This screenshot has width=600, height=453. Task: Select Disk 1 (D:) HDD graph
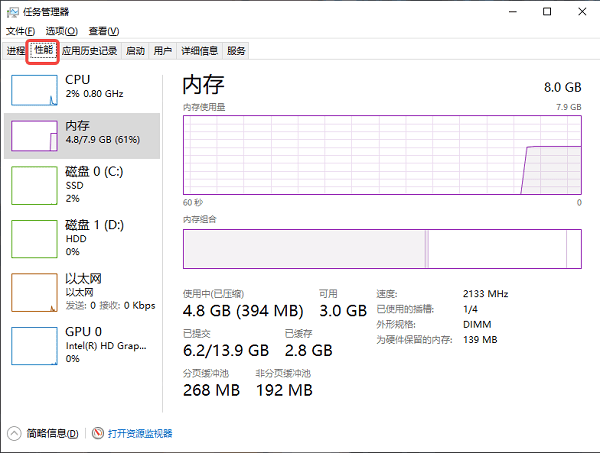(34, 238)
